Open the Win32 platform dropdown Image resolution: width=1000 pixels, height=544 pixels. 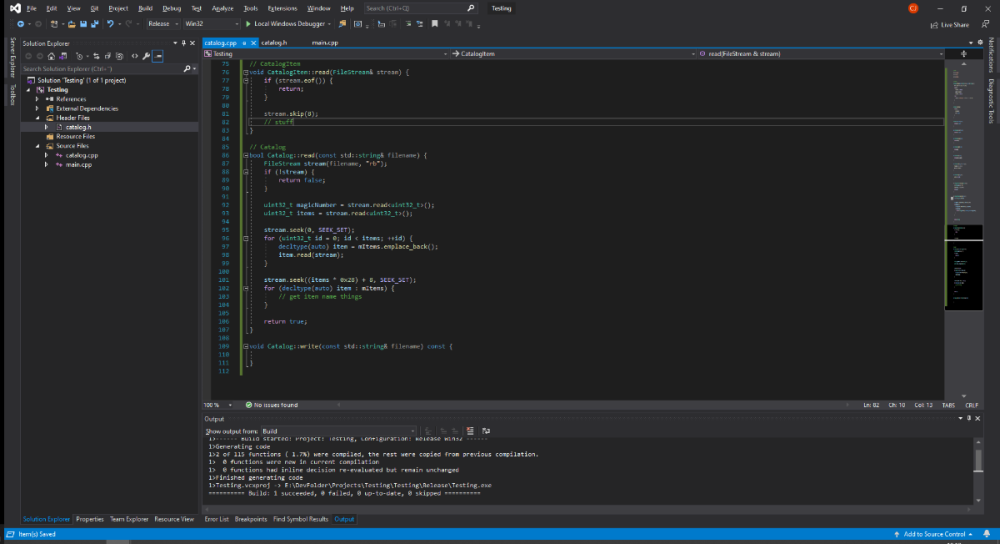tap(210, 23)
